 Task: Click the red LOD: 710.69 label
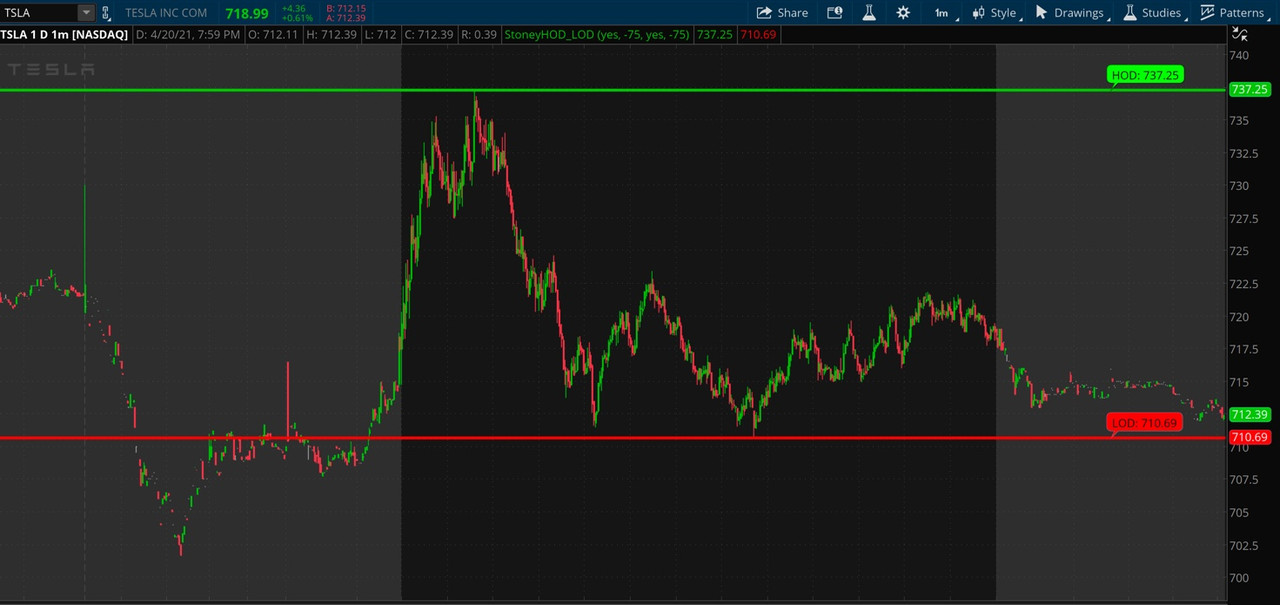pos(1145,423)
